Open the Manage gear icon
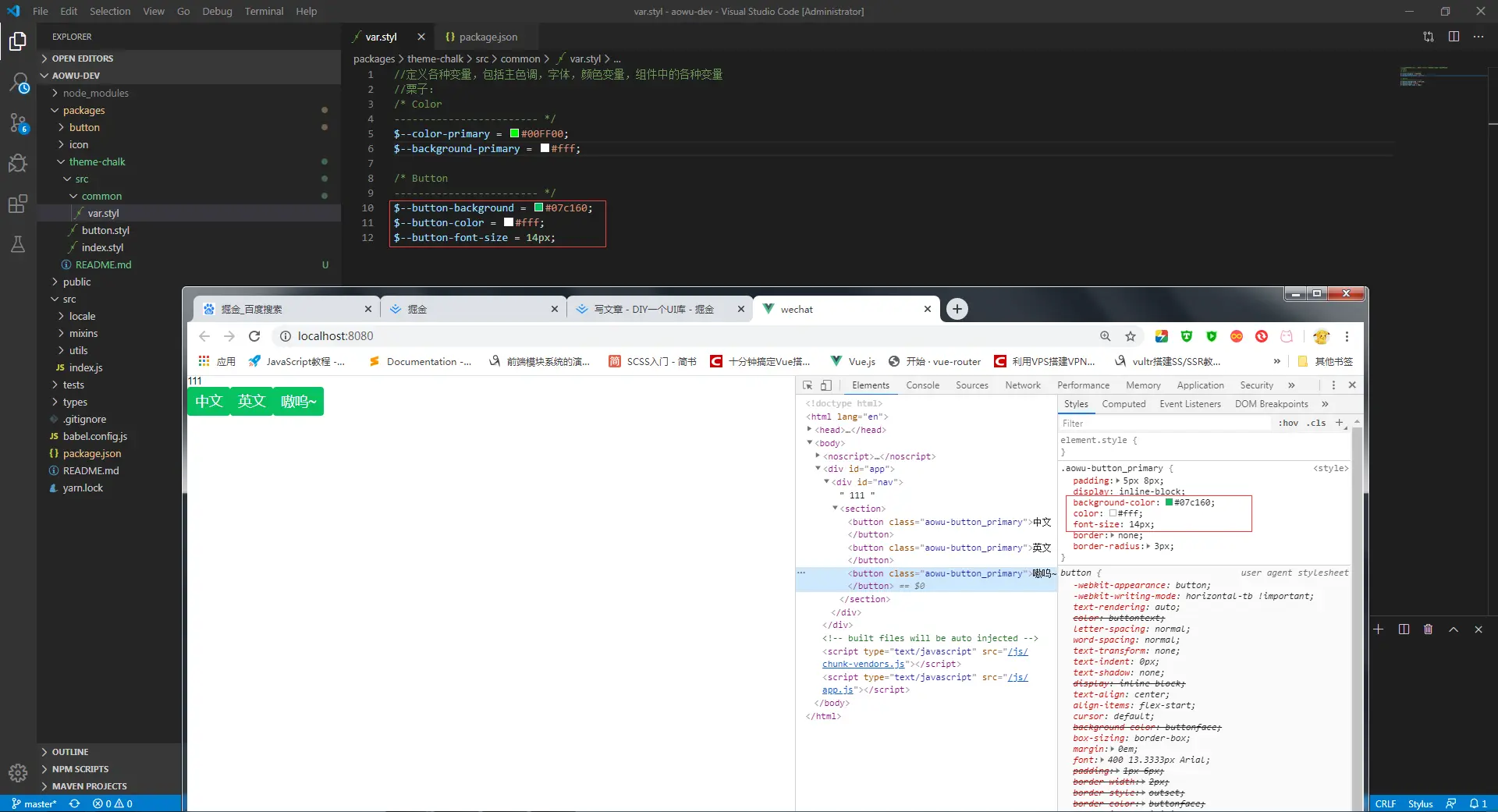Image resolution: width=1498 pixels, height=812 pixels. coord(18,772)
